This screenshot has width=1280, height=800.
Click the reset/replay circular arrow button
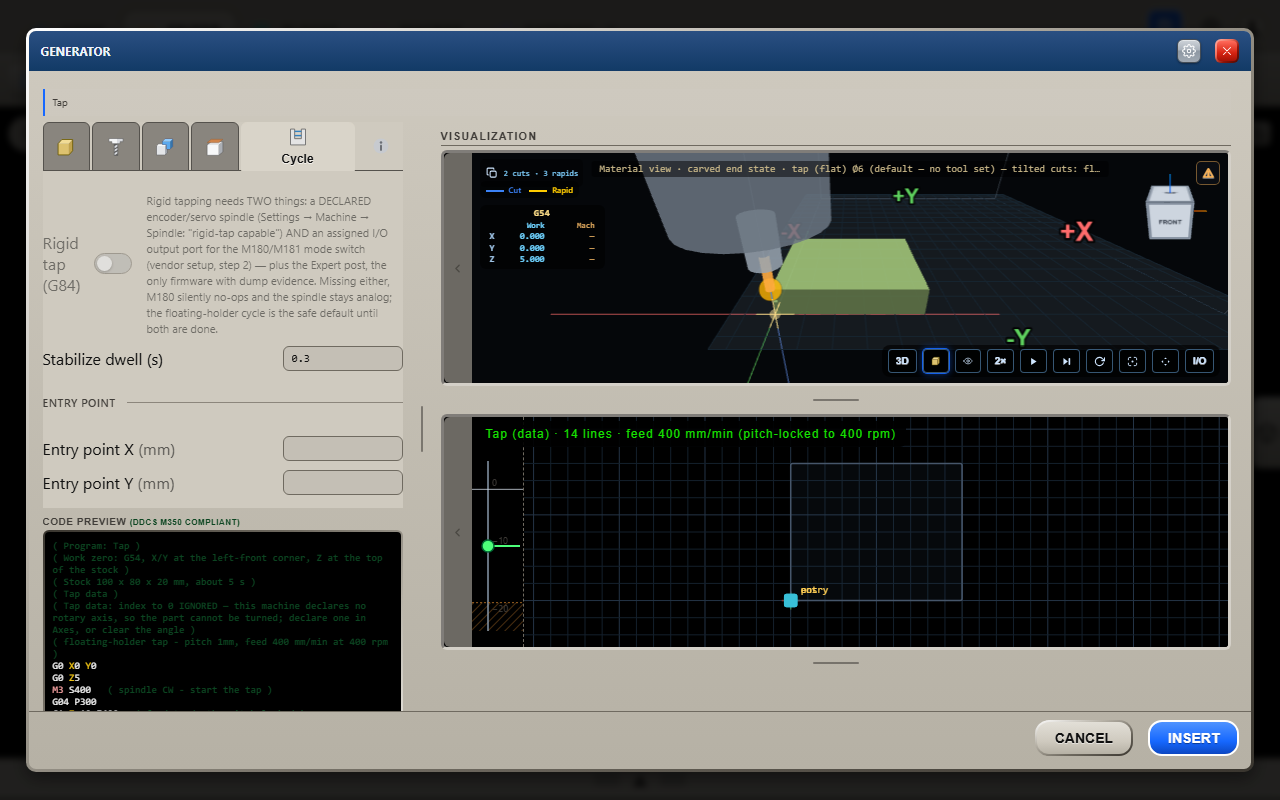coord(1099,361)
